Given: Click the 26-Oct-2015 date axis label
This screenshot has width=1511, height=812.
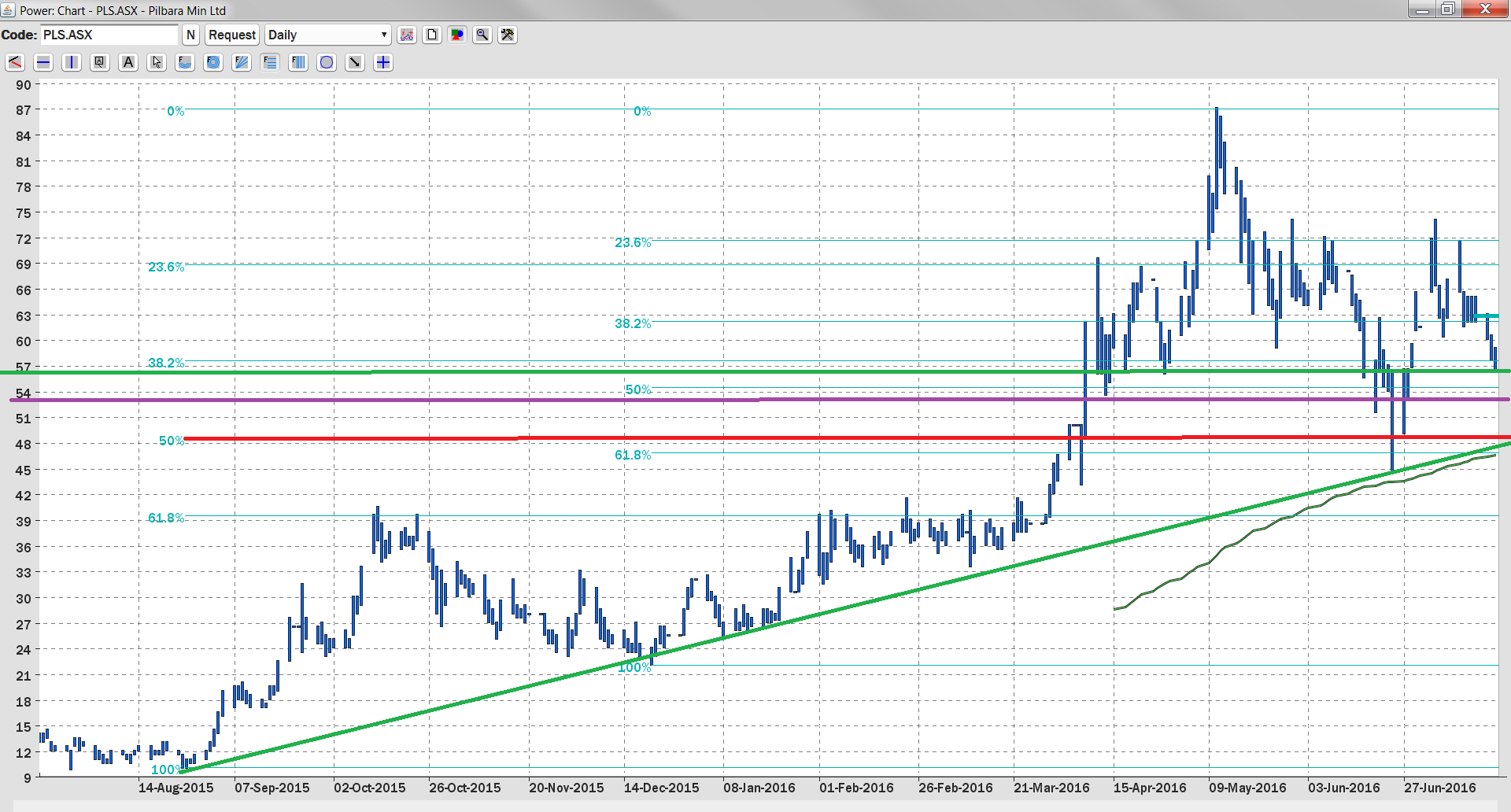Looking at the screenshot, I should (x=464, y=788).
